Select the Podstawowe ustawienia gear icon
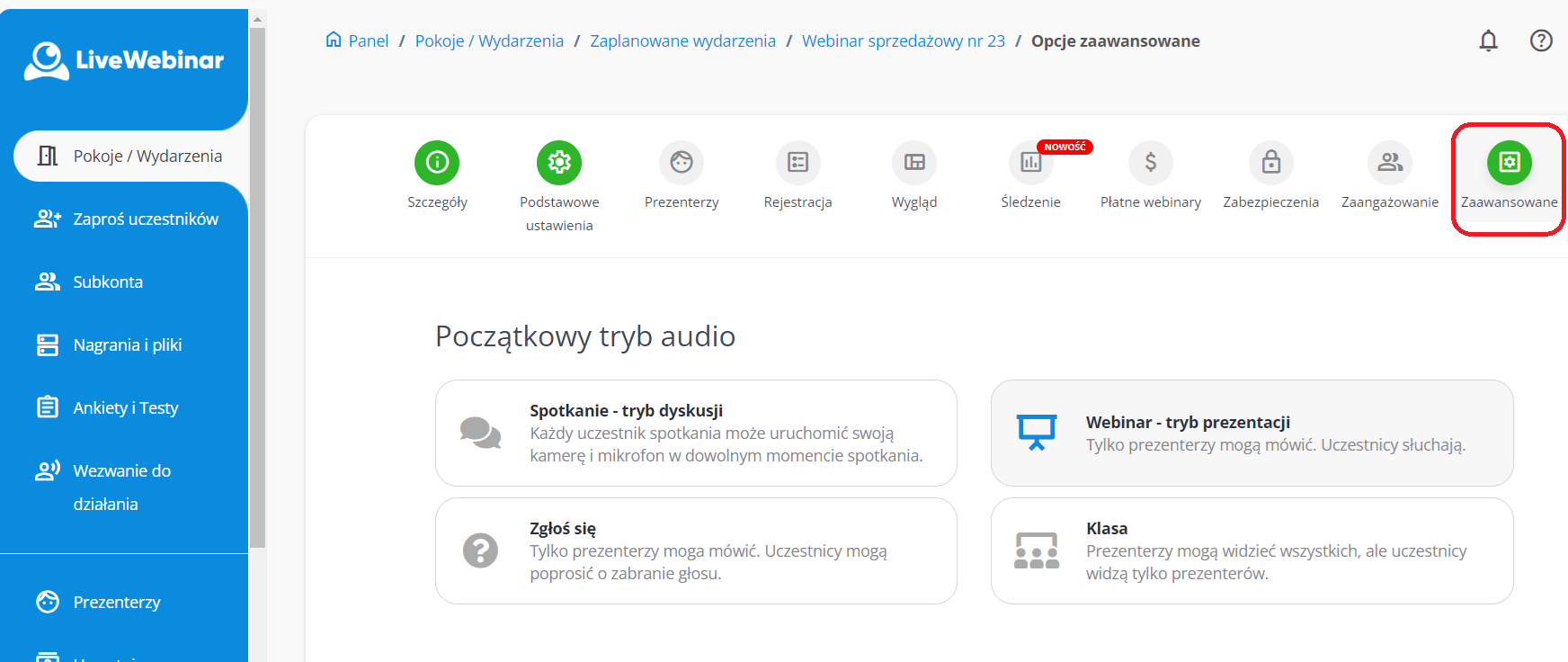The image size is (1568, 662). 559,163
